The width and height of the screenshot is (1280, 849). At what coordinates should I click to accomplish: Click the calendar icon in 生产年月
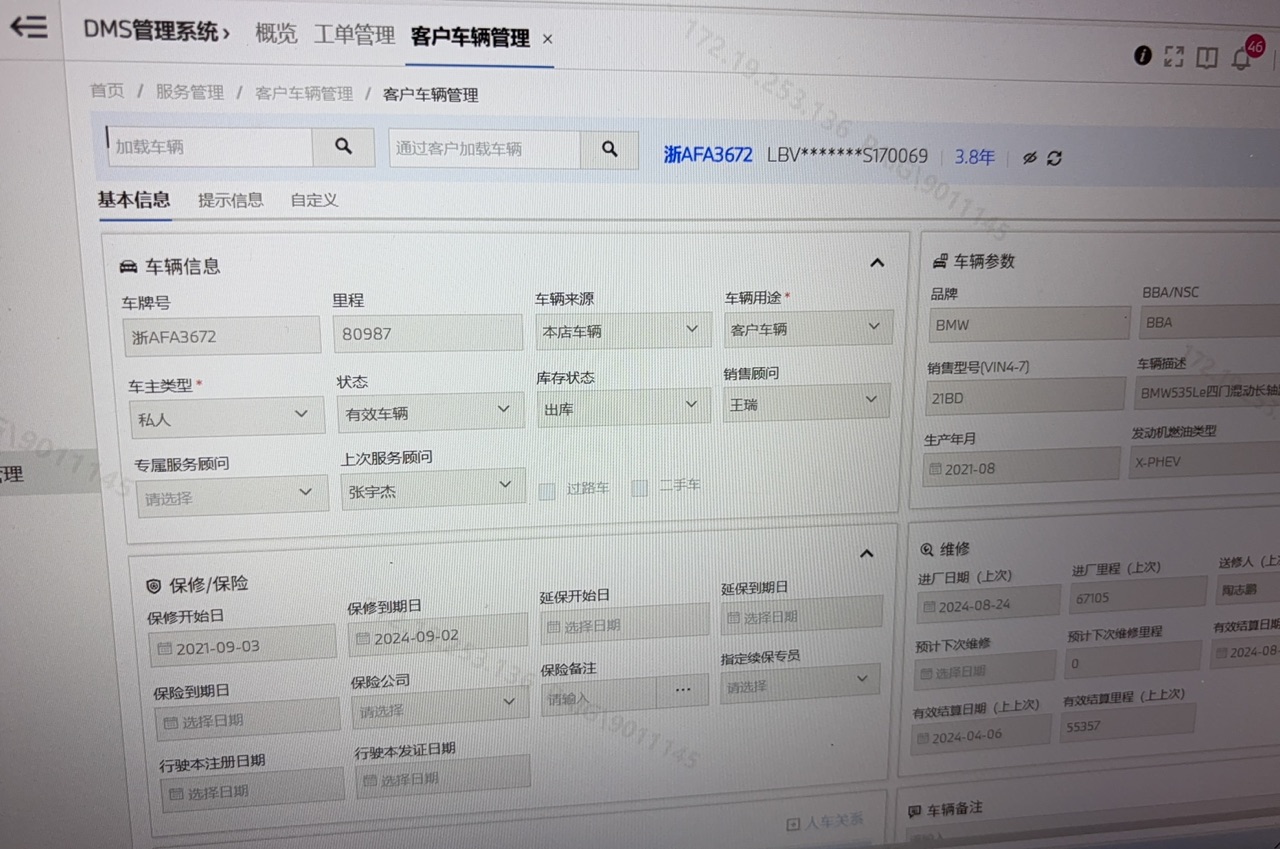coord(935,468)
